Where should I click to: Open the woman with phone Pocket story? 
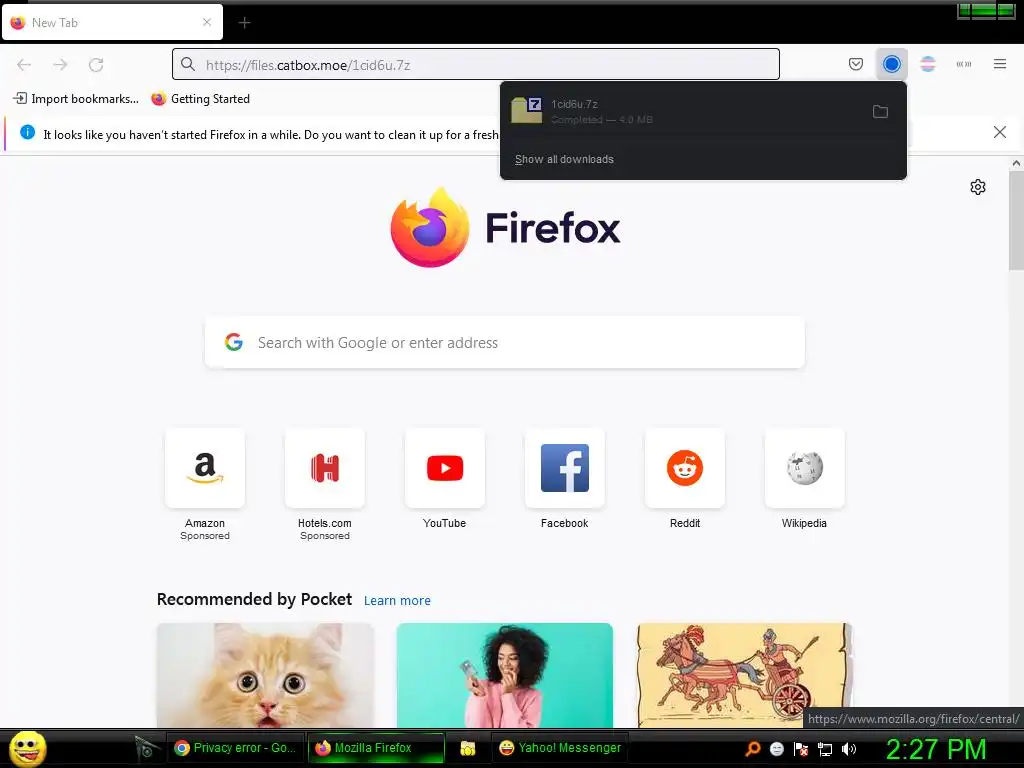(x=505, y=675)
